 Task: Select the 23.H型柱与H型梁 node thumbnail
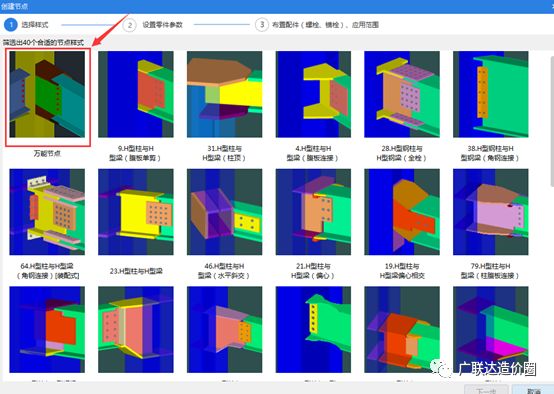click(136, 212)
